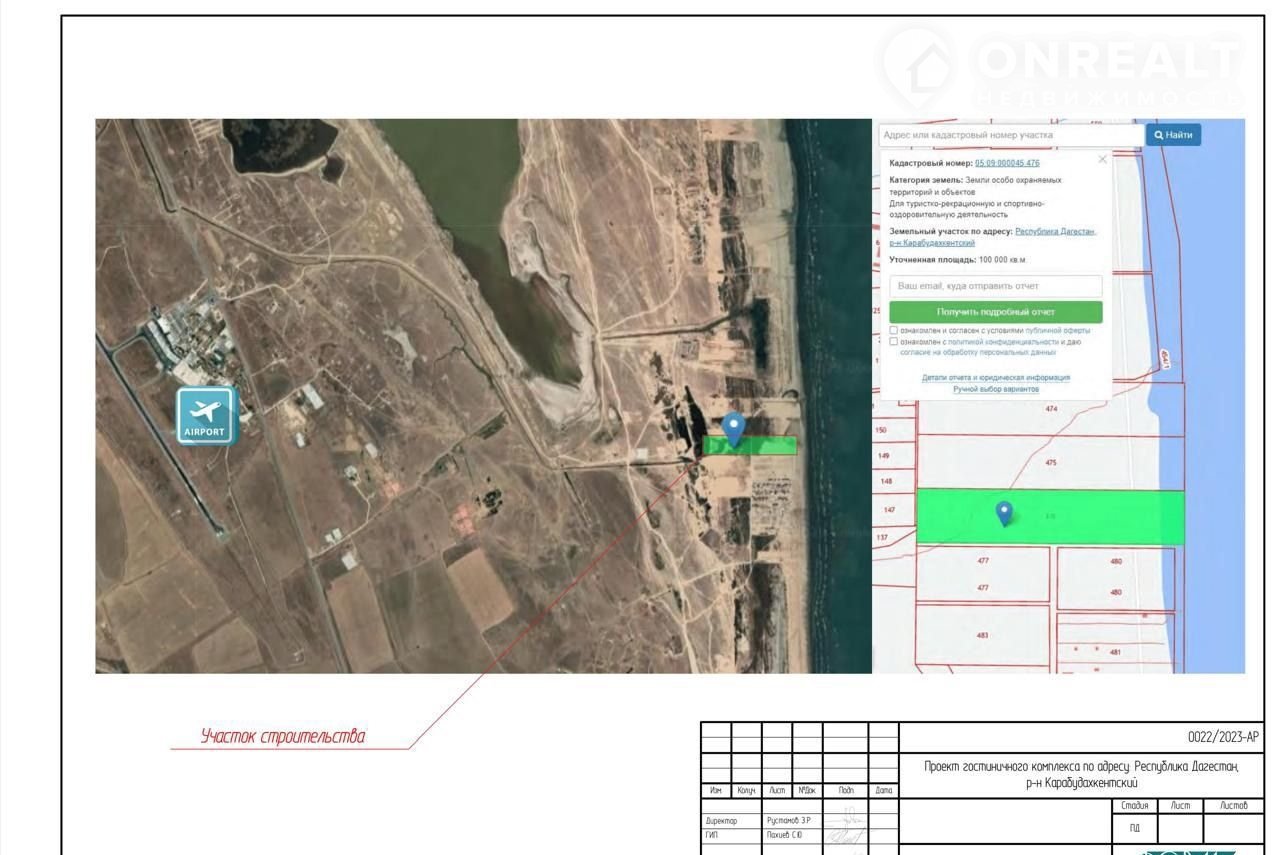This screenshot has width=1280, height=855.
Task: Open the Республика Дагестан address link
Action: pyautogui.click(x=1055, y=231)
